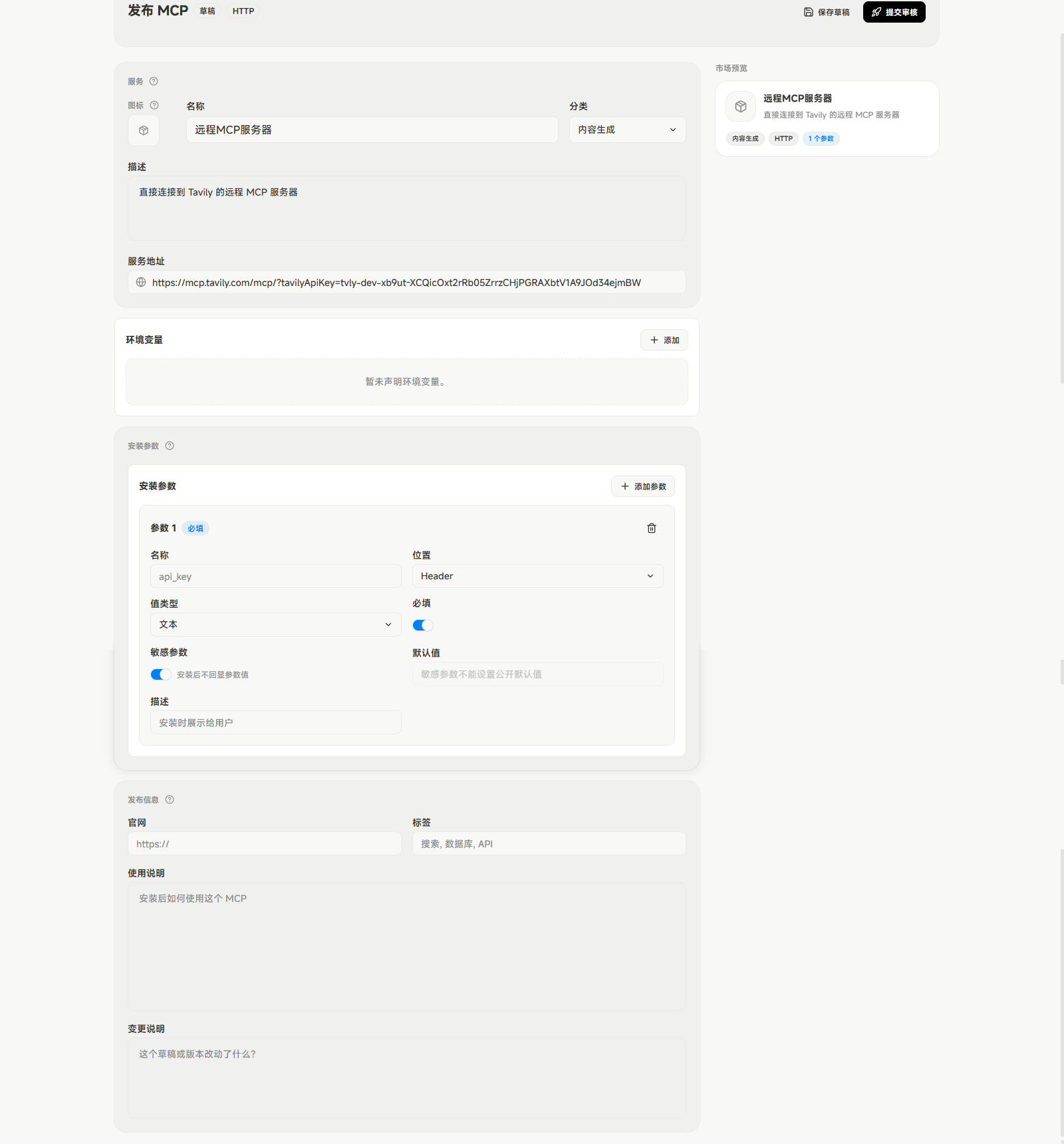Click 内容生成 tag in preview card
Viewport: 1064px width, 1144px height.
click(745, 138)
